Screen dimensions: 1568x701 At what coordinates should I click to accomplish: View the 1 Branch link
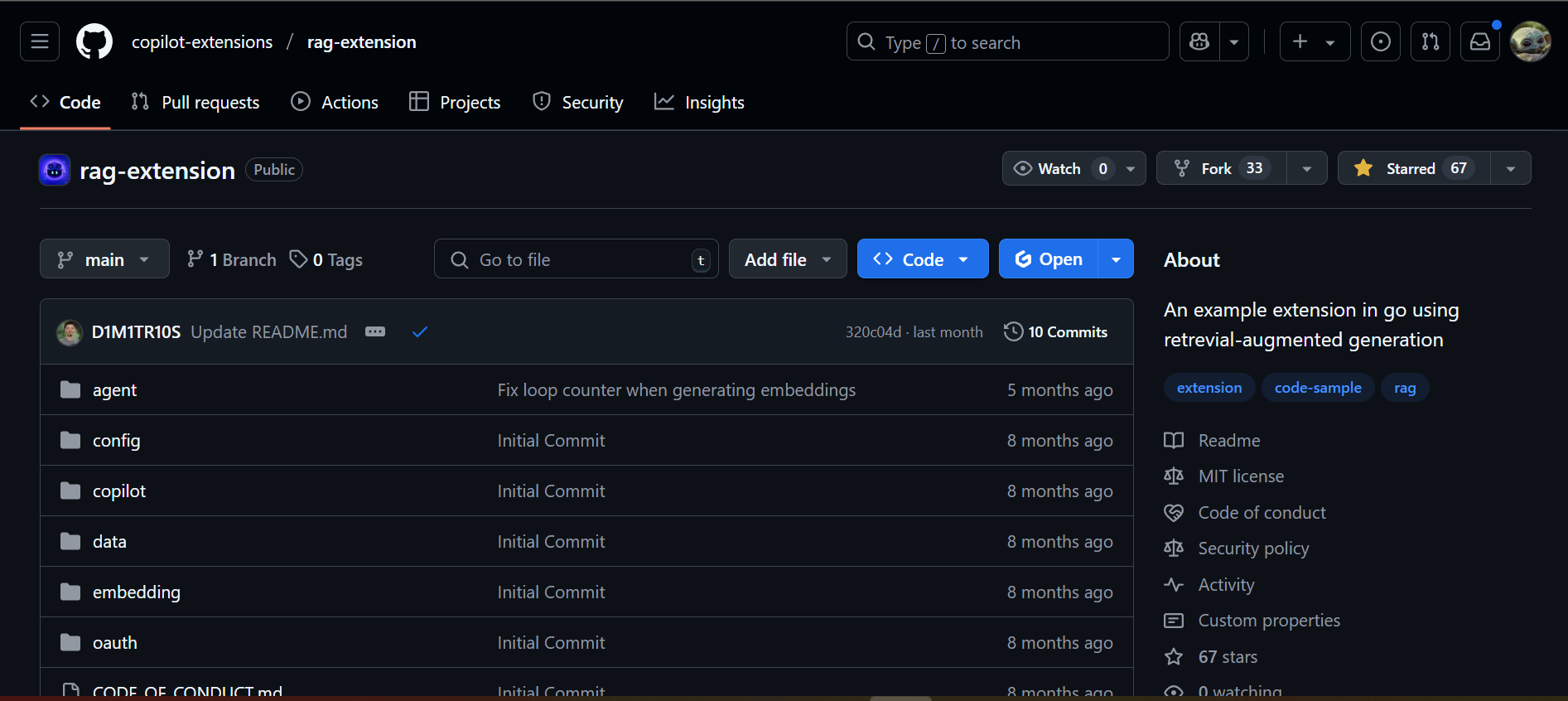click(x=231, y=259)
